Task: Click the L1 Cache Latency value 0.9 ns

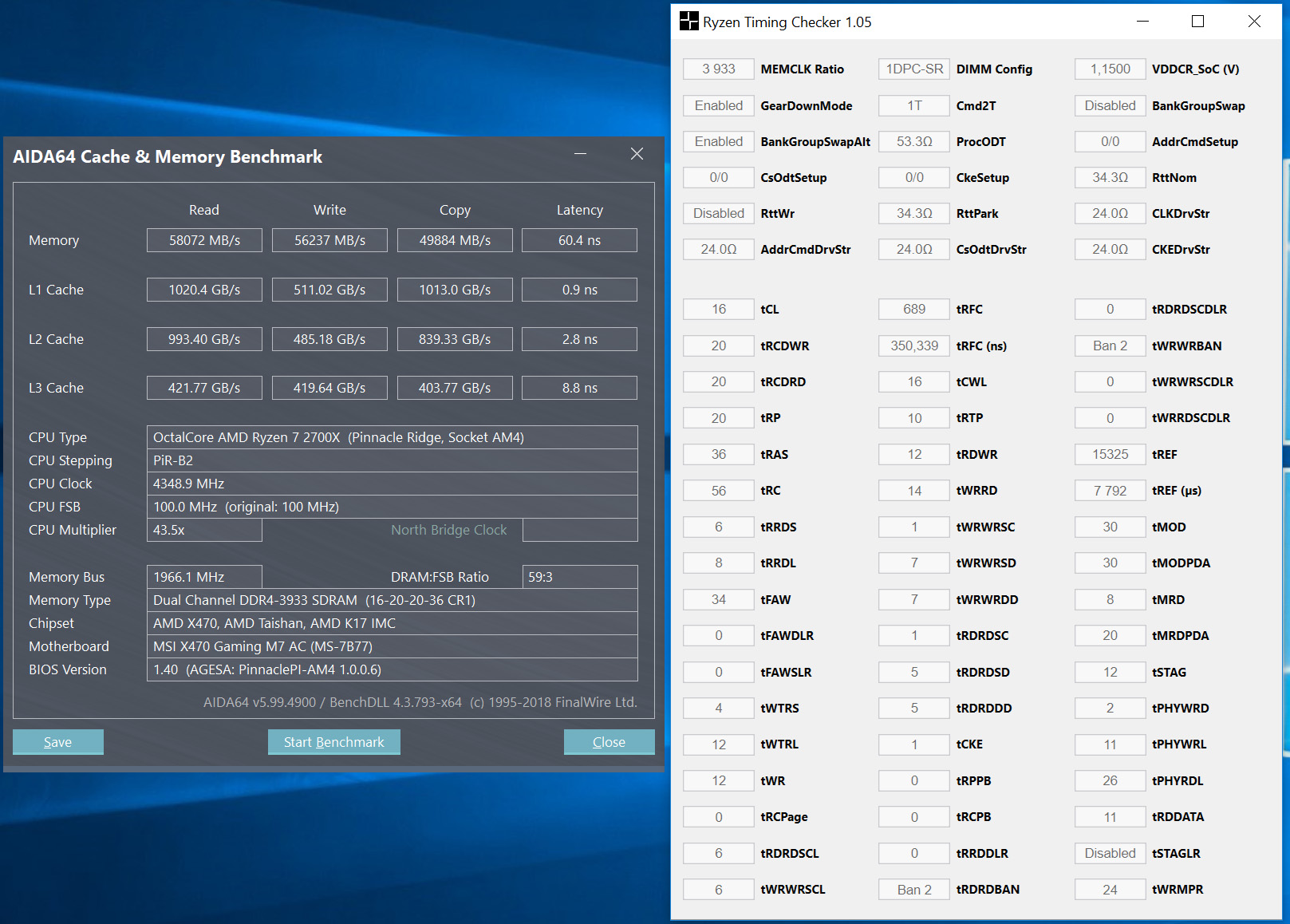Action: pos(580,290)
